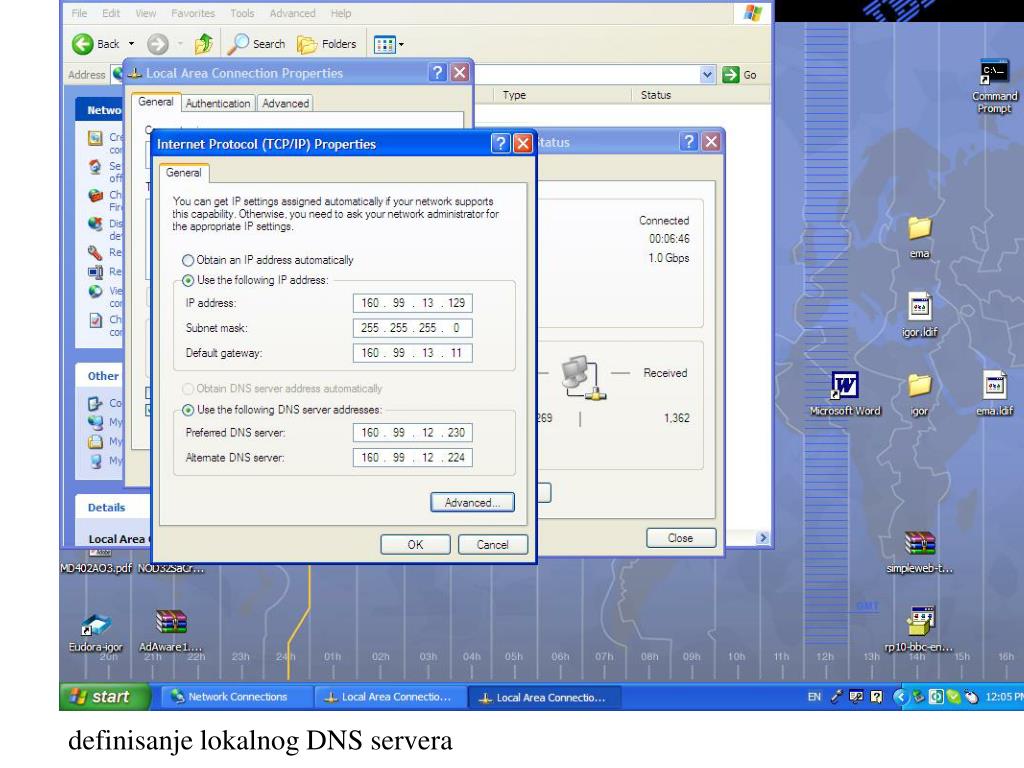Click the Default gateway field
The width and height of the screenshot is (1024, 768).
point(412,353)
